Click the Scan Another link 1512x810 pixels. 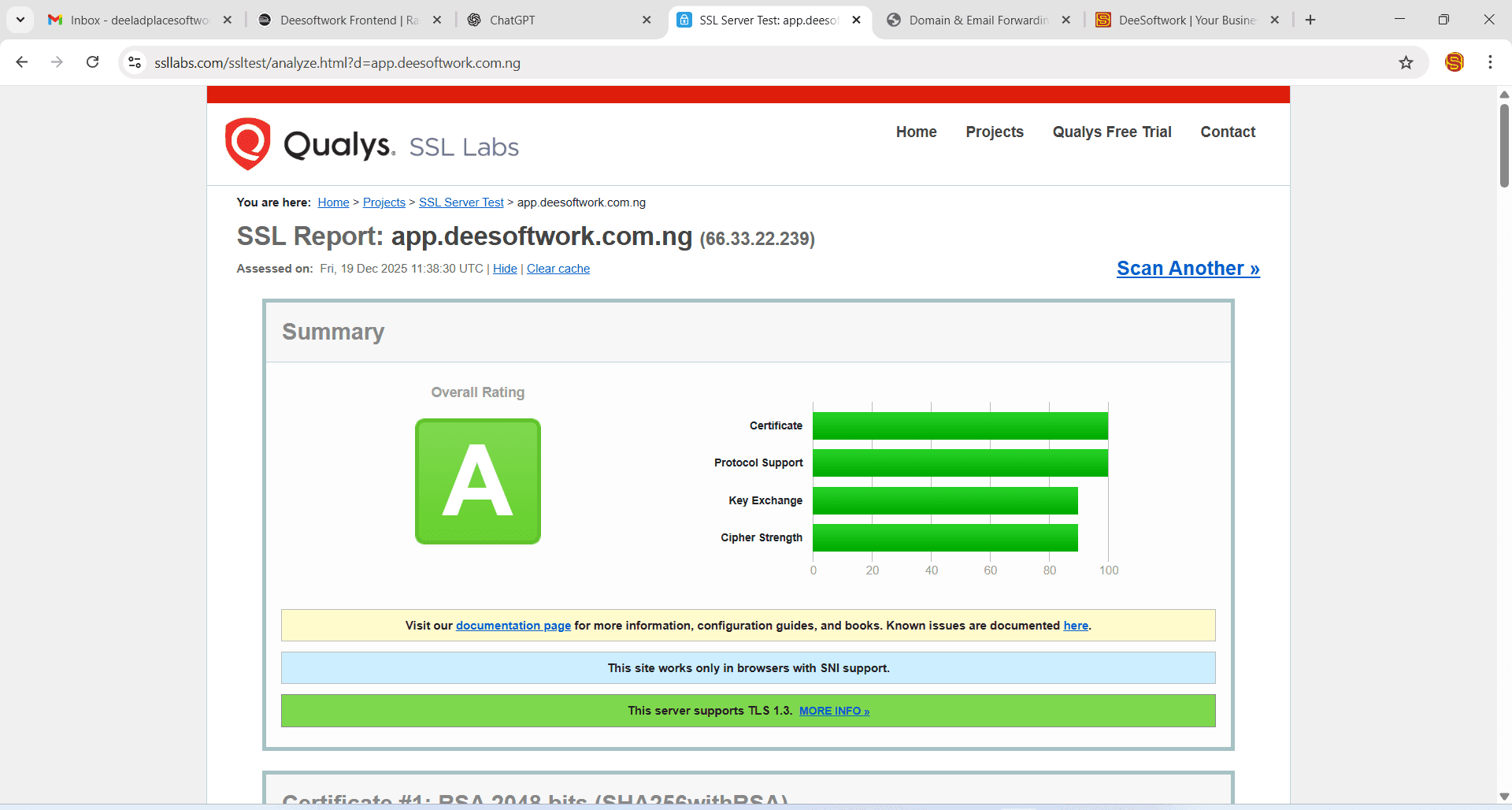1188,269
